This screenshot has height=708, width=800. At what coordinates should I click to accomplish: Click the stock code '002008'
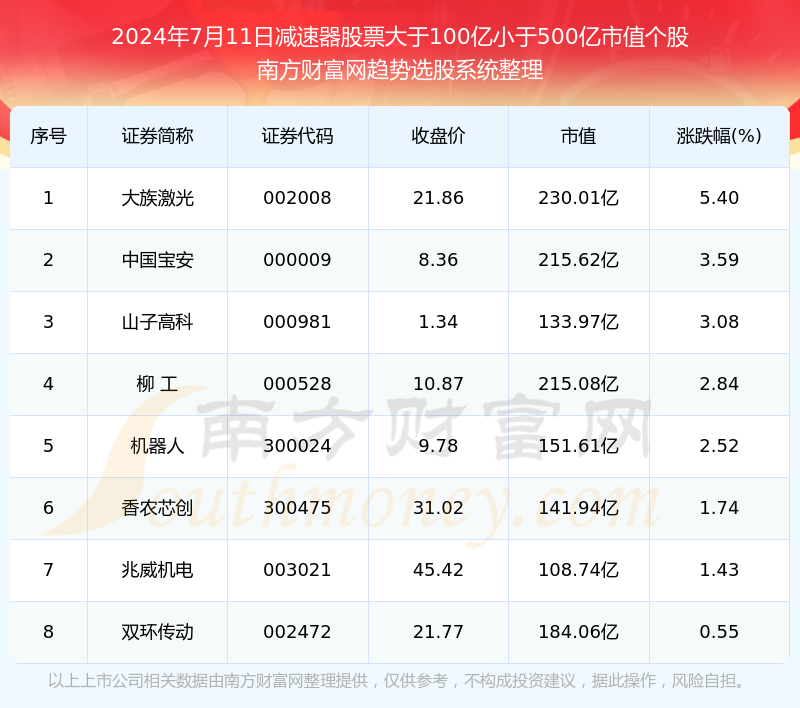coord(297,198)
